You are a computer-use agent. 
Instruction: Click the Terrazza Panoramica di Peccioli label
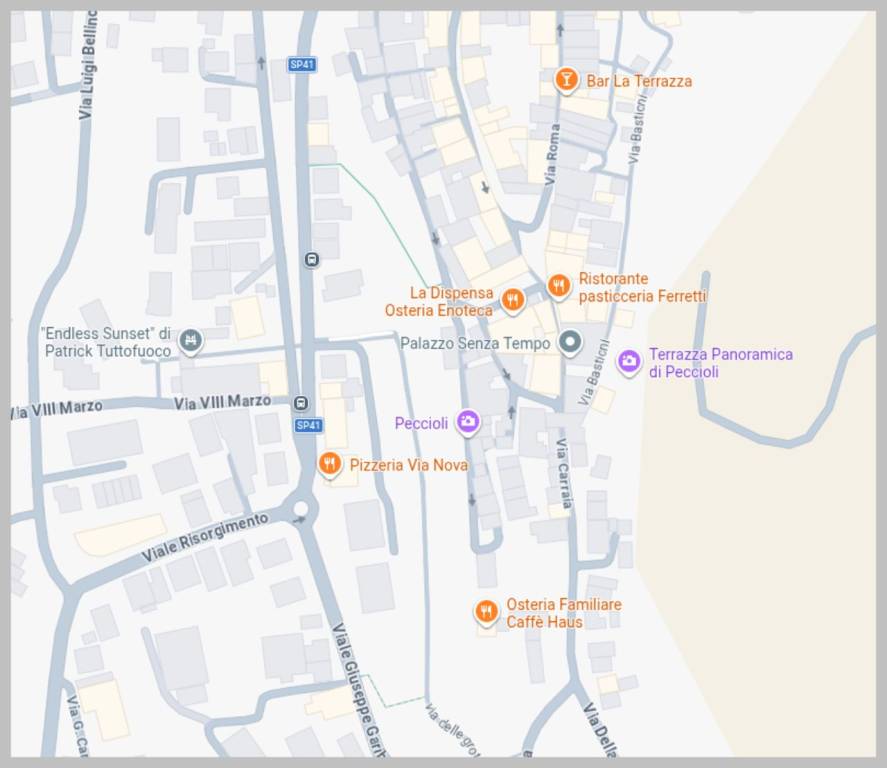point(721,363)
